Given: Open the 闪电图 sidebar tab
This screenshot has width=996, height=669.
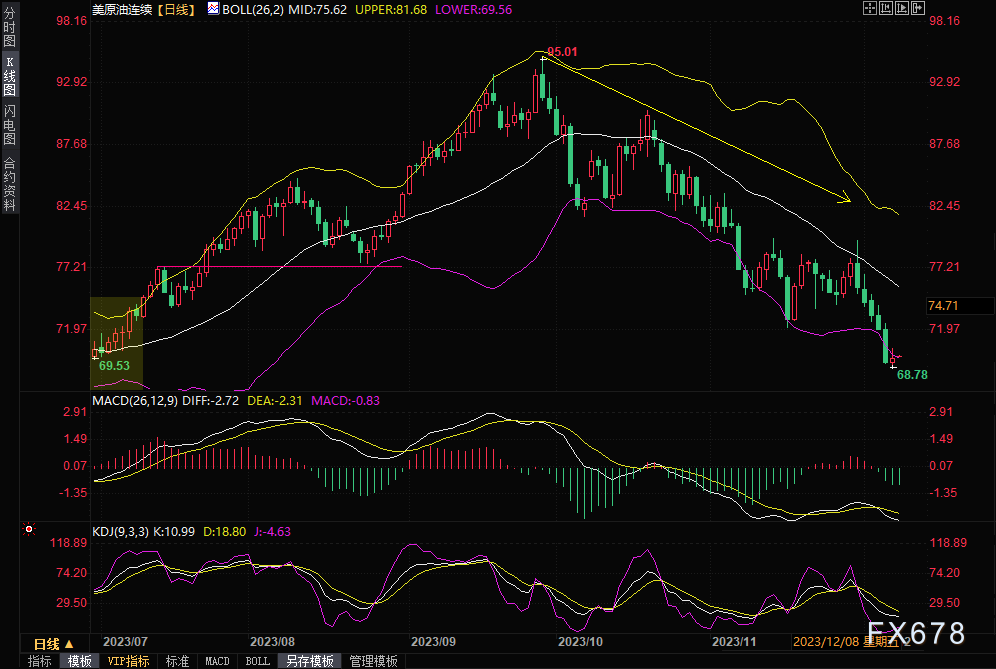Looking at the screenshot, I should (x=9, y=124).
